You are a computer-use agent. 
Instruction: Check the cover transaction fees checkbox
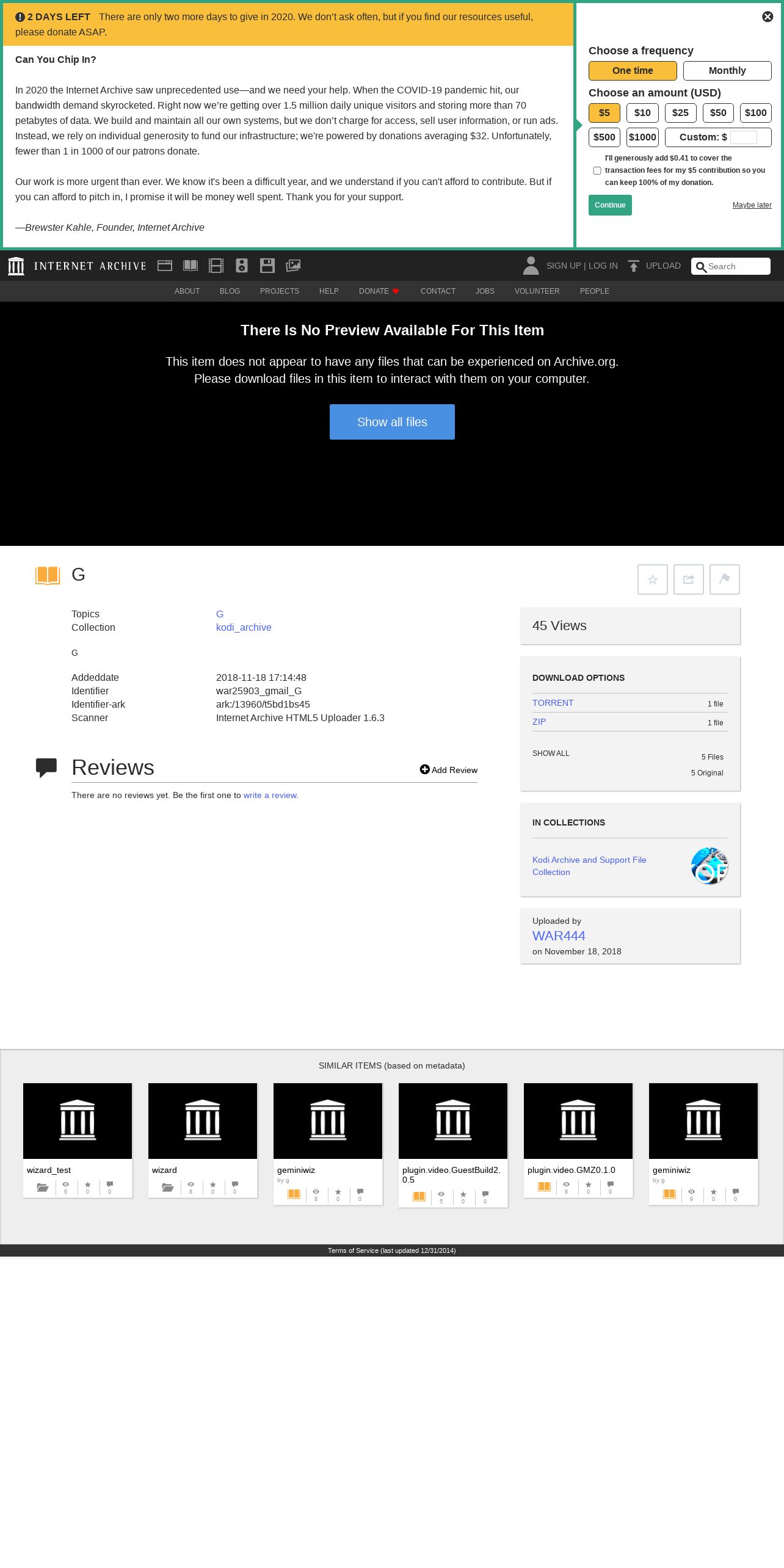(597, 171)
